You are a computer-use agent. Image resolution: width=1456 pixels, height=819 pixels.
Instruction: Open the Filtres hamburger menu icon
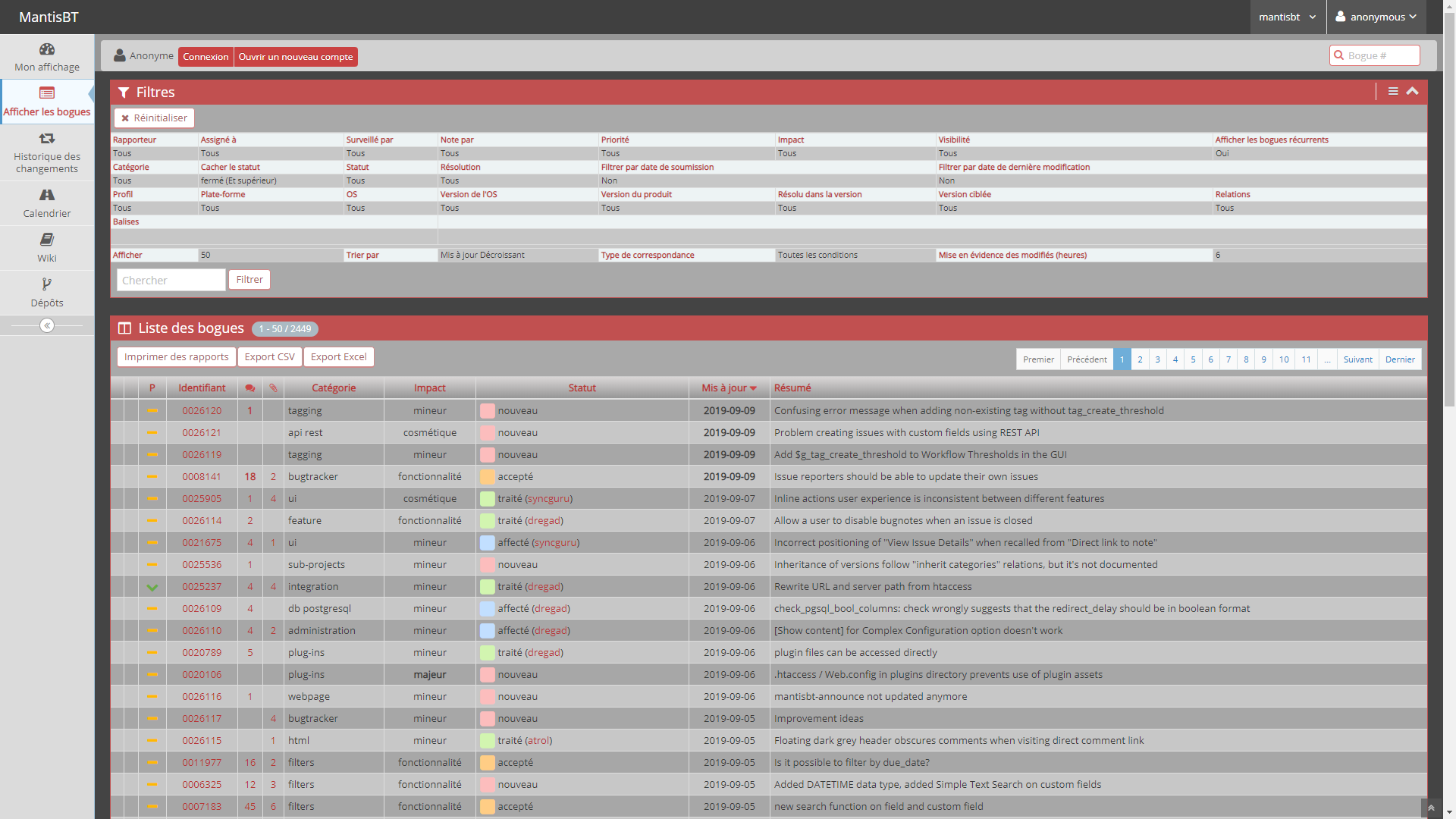click(1393, 91)
